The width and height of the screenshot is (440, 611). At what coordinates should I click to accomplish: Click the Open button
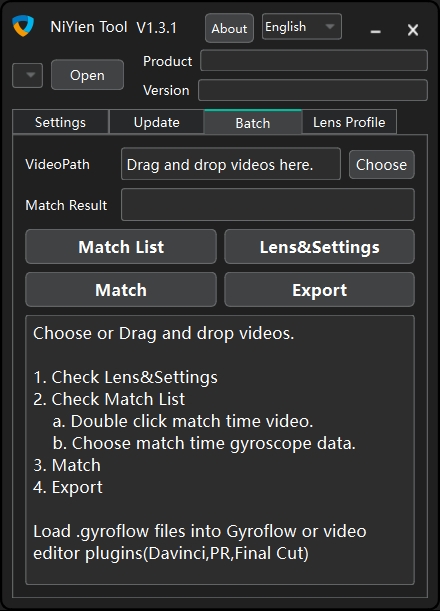(87, 75)
